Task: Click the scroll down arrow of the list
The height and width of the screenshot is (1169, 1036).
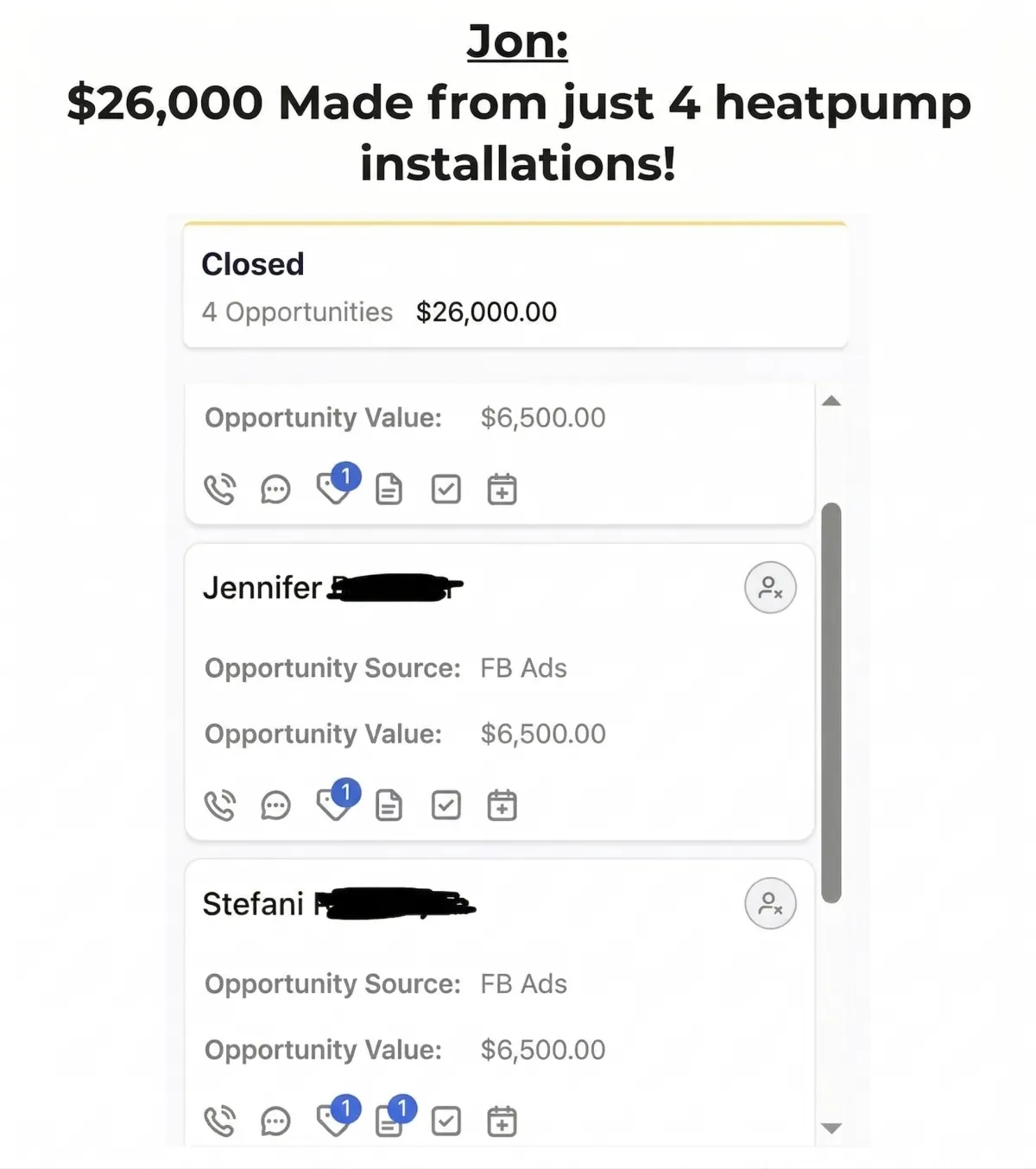Action: [x=831, y=1128]
